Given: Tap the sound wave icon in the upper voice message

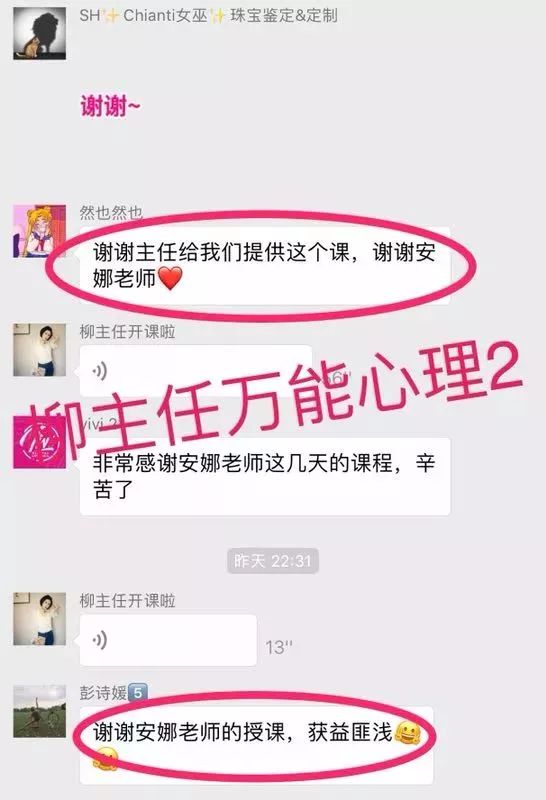Looking at the screenshot, I should [x=100, y=371].
